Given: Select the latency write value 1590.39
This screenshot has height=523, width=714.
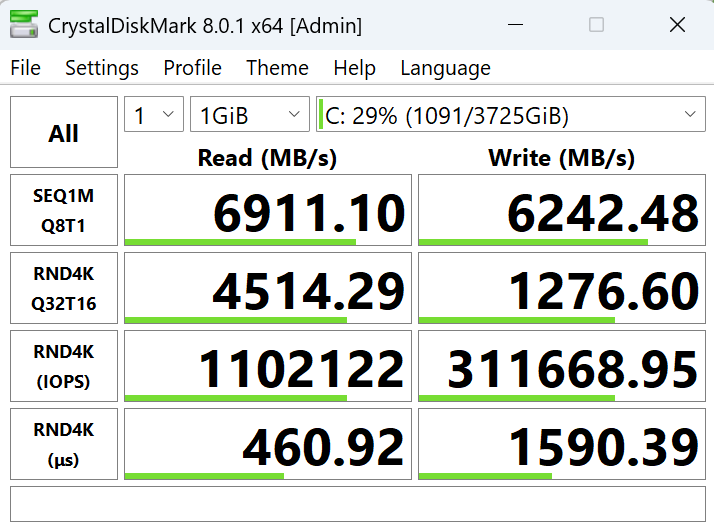Looking at the screenshot, I should pyautogui.click(x=562, y=444).
